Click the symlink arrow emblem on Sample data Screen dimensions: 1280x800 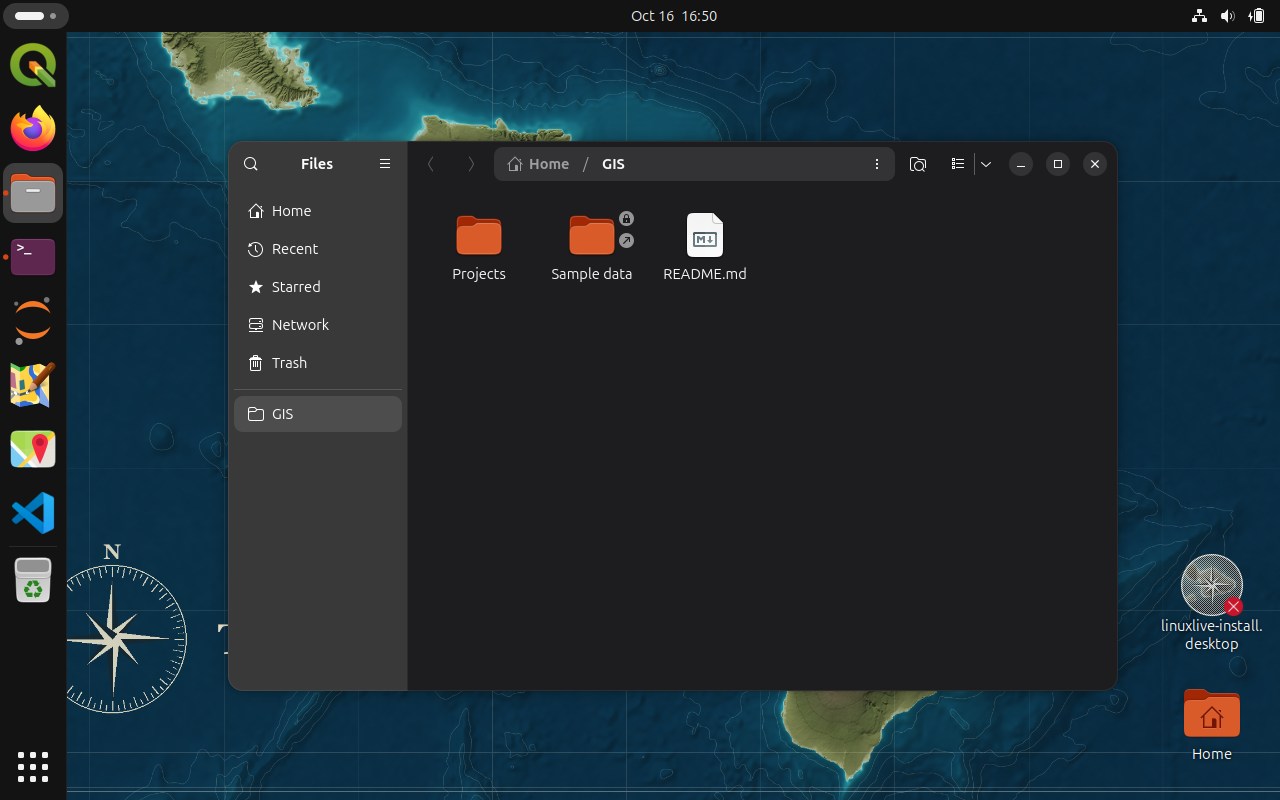[x=626, y=241]
